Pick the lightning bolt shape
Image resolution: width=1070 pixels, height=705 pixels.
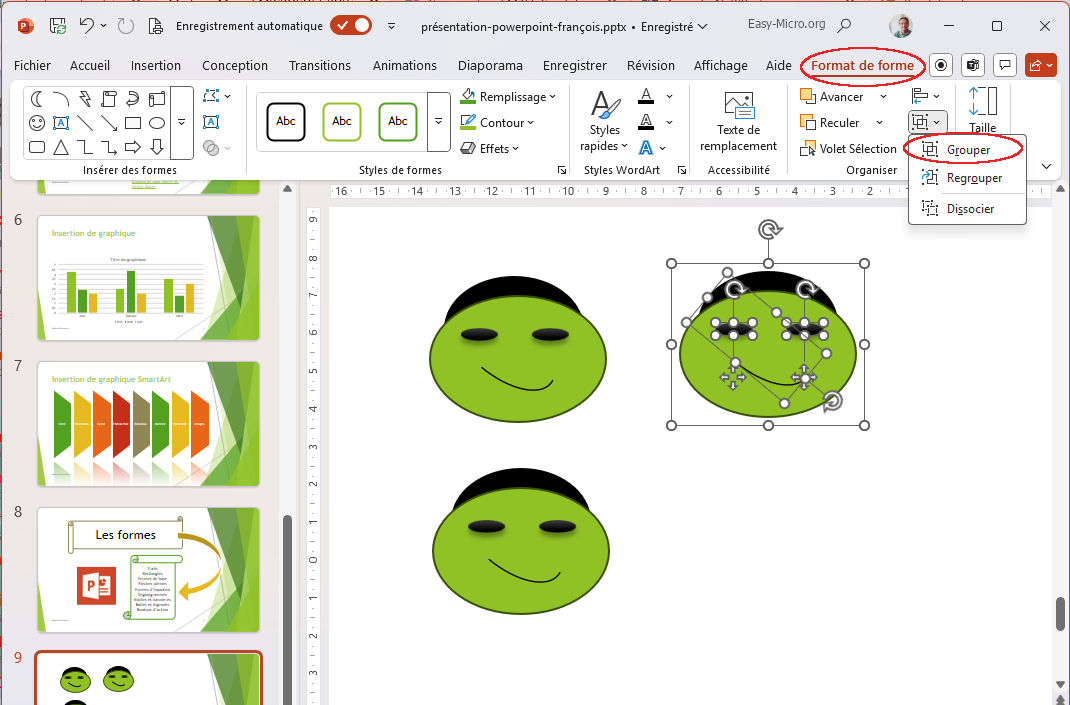click(85, 98)
